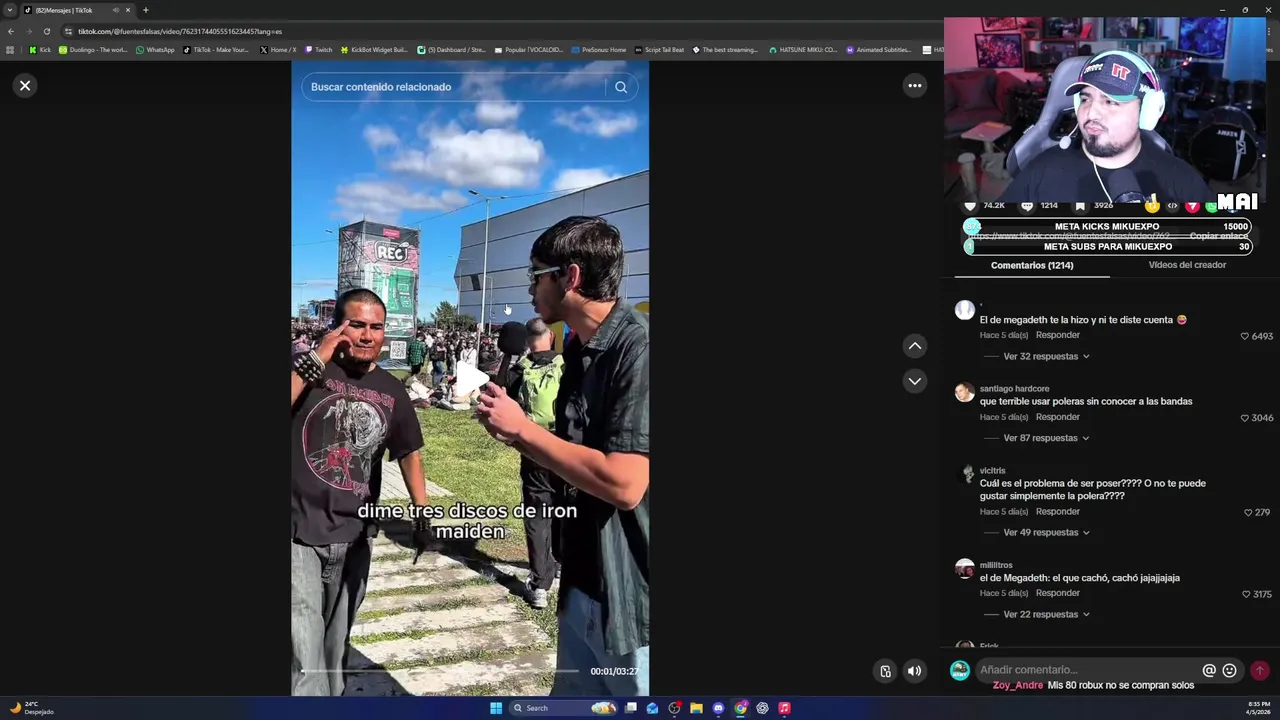This screenshot has width=1280, height=720.
Task: Expand Ver 32 respuestas
Action: tap(1046, 356)
